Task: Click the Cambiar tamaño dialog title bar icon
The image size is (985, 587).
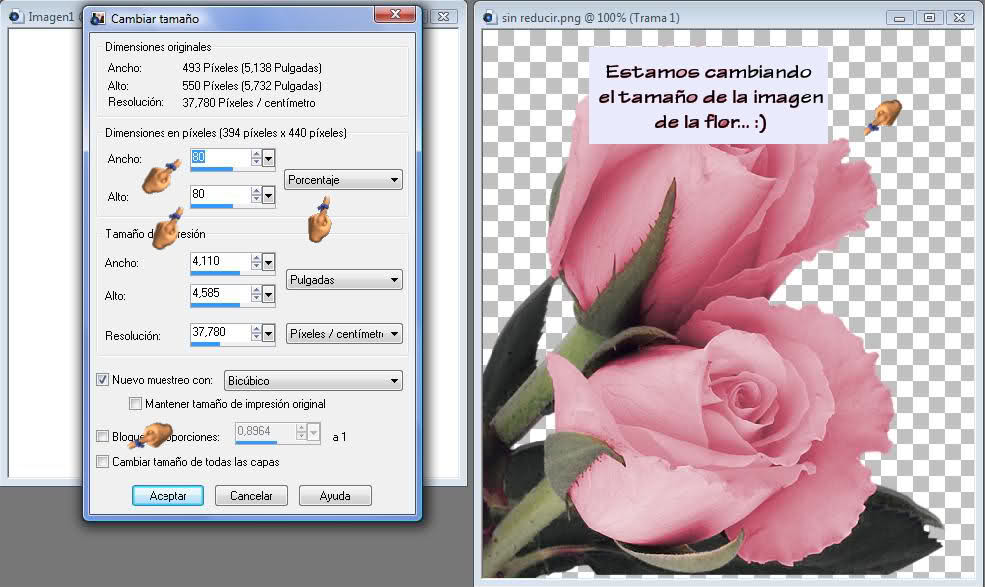Action: (97, 18)
